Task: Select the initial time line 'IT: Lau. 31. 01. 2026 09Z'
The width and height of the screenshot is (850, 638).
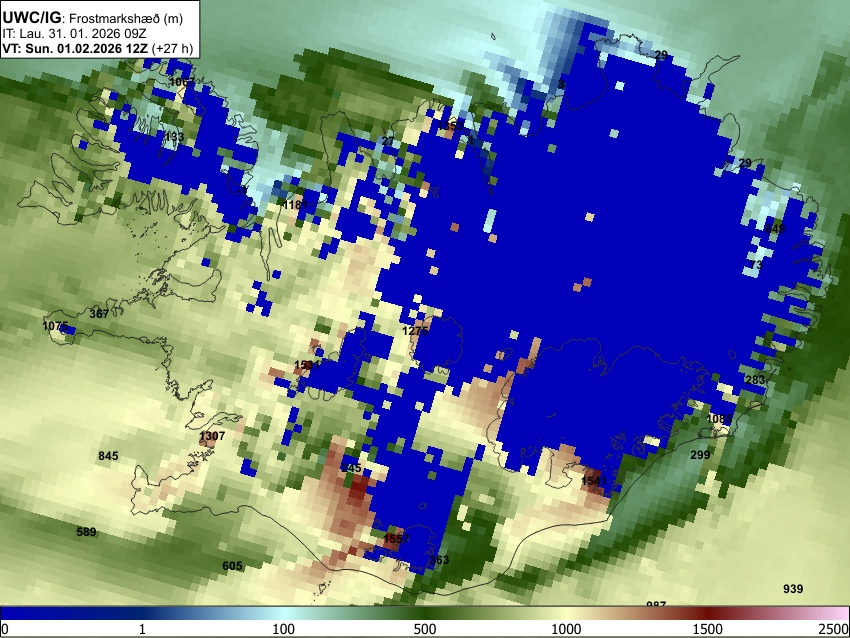Action: point(74,34)
